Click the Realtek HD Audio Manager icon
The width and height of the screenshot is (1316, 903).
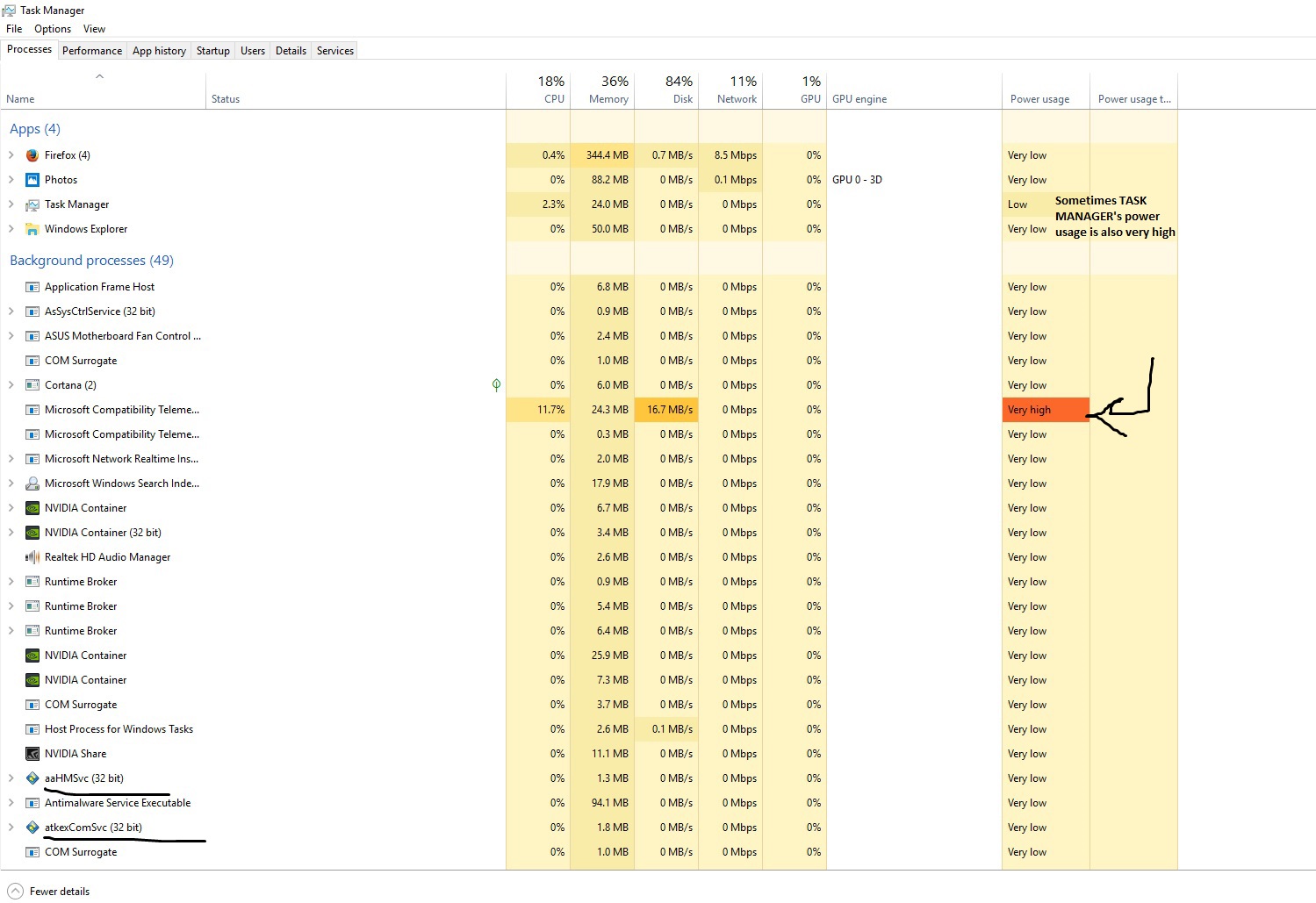click(32, 557)
